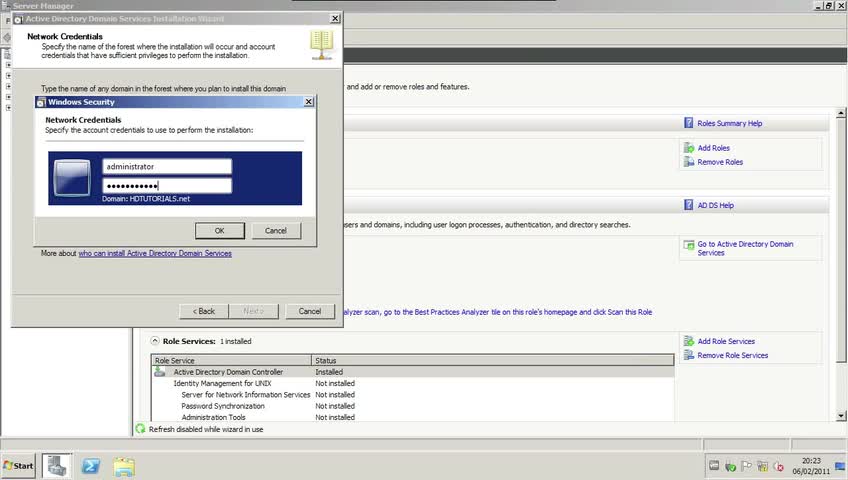This screenshot has height=480, width=848.
Task: Open the Roles Summary Help link
Action: tap(730, 123)
